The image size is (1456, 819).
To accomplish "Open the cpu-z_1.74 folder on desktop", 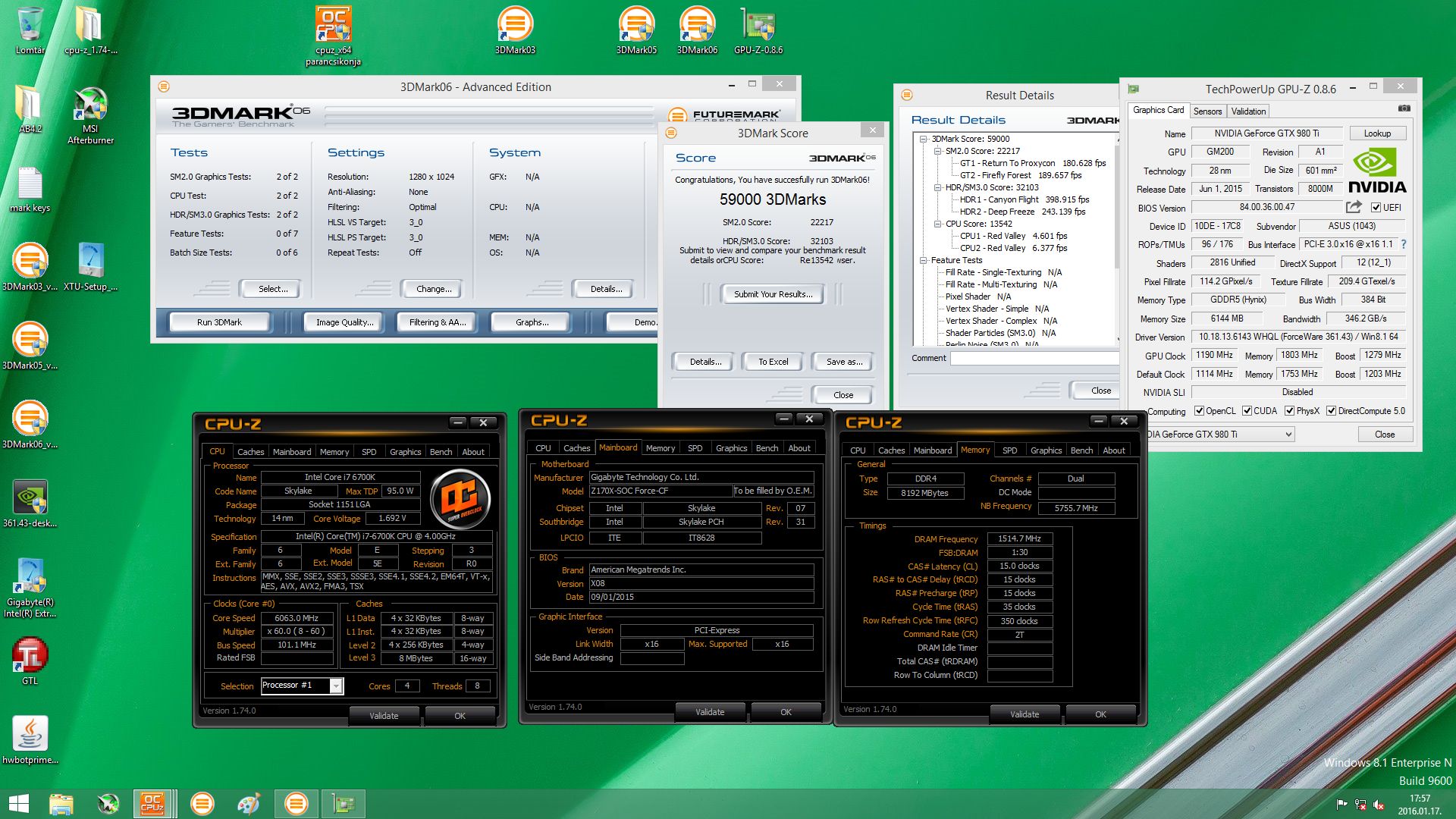I will coord(90,30).
